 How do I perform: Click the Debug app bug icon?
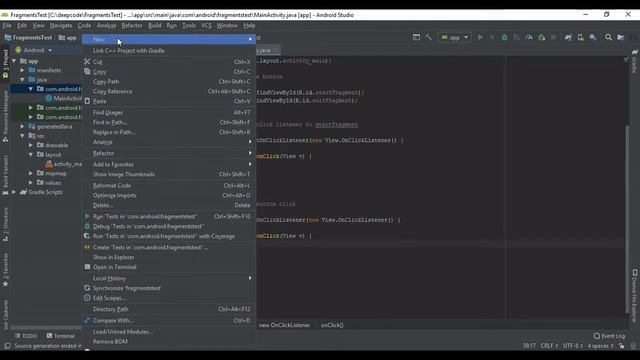click(504, 37)
